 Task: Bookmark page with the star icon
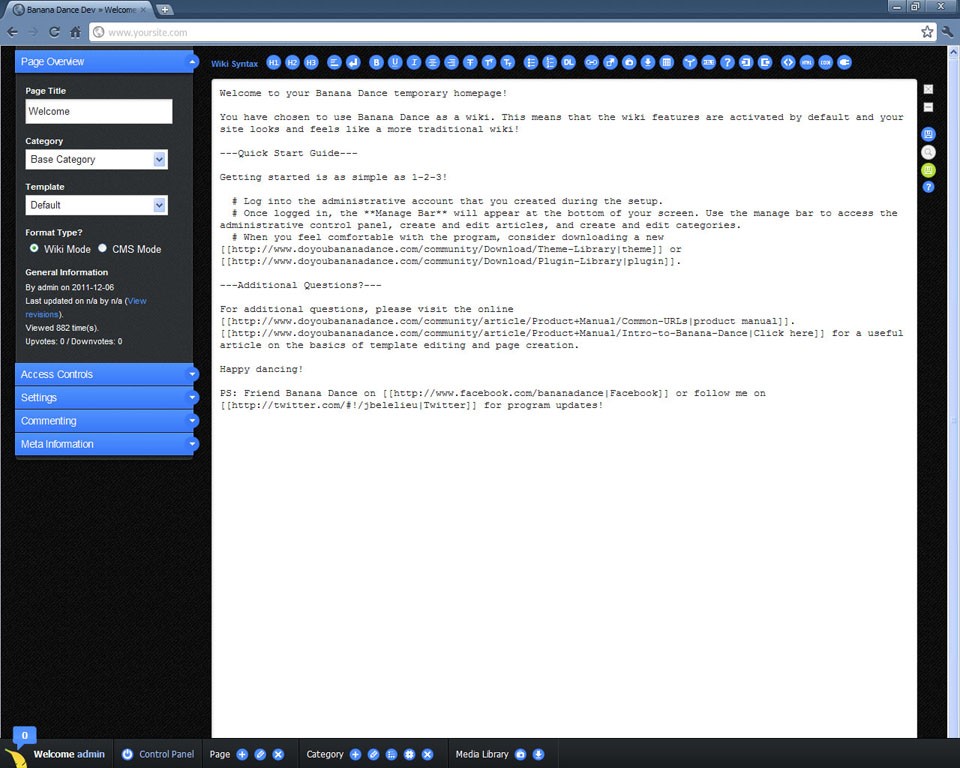[x=927, y=32]
